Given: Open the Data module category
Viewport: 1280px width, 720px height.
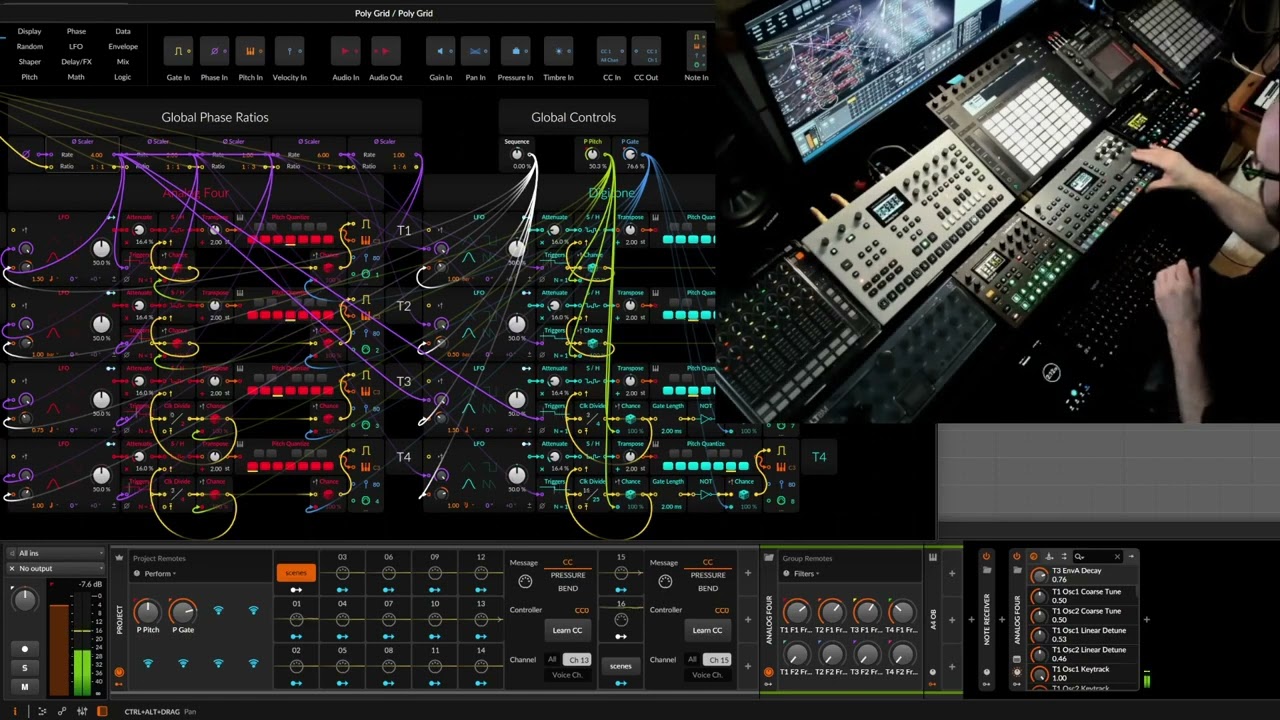Looking at the screenshot, I should [x=123, y=31].
